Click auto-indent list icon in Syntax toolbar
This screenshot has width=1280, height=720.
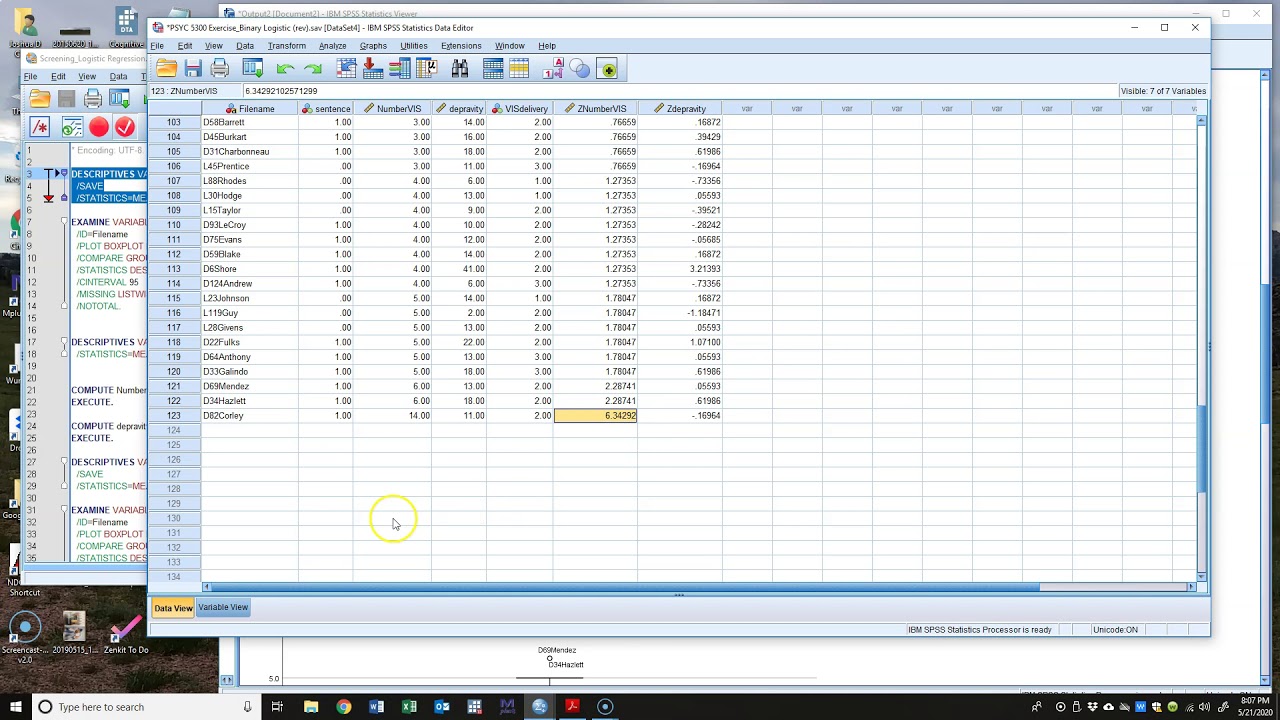71,127
